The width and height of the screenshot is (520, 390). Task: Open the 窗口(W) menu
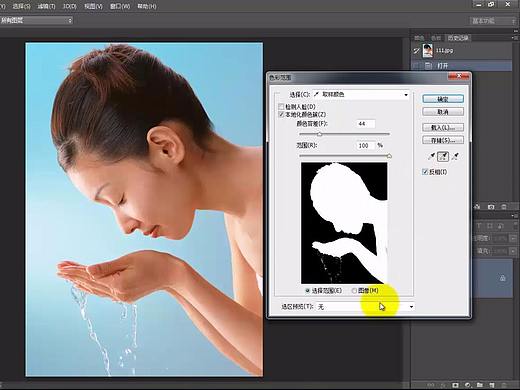coord(120,6)
